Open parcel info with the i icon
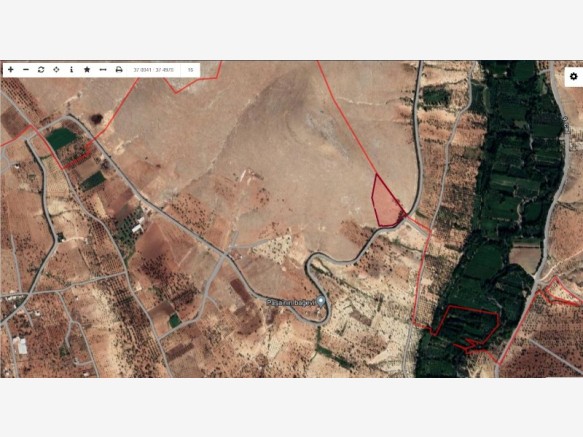Viewport: 583px width, 437px height. click(x=71, y=70)
